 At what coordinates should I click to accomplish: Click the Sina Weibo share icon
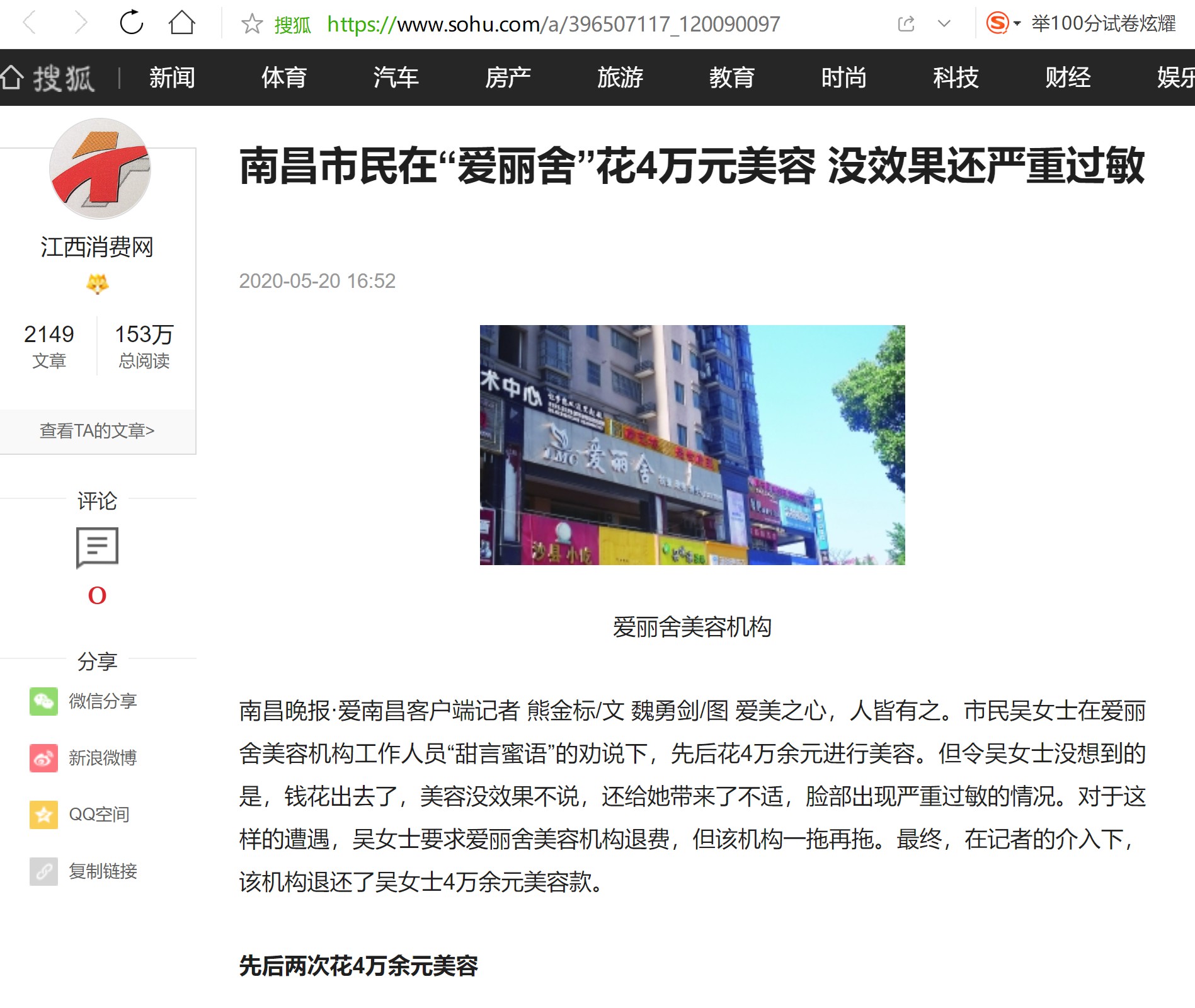pos(43,758)
